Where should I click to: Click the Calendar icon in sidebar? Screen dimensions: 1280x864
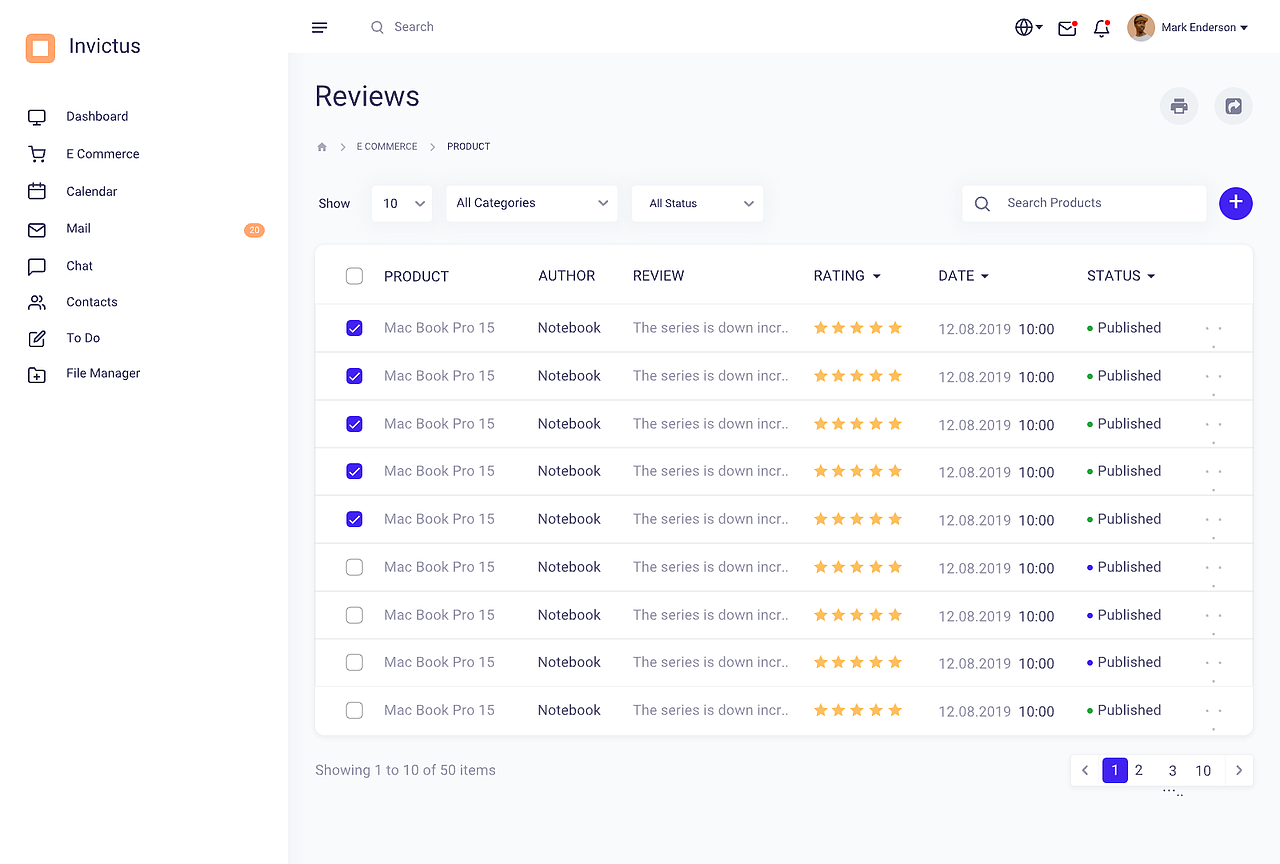37,191
